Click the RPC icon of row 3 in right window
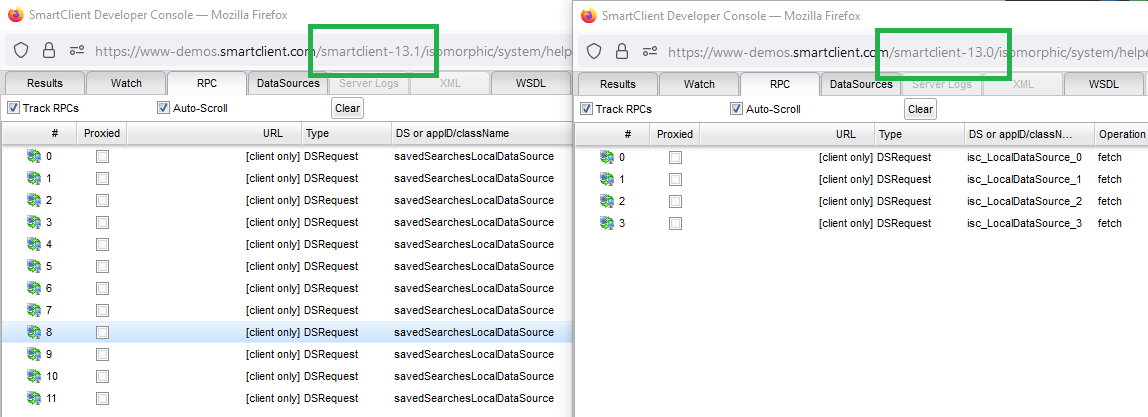This screenshot has height=417, width=1148. point(607,223)
